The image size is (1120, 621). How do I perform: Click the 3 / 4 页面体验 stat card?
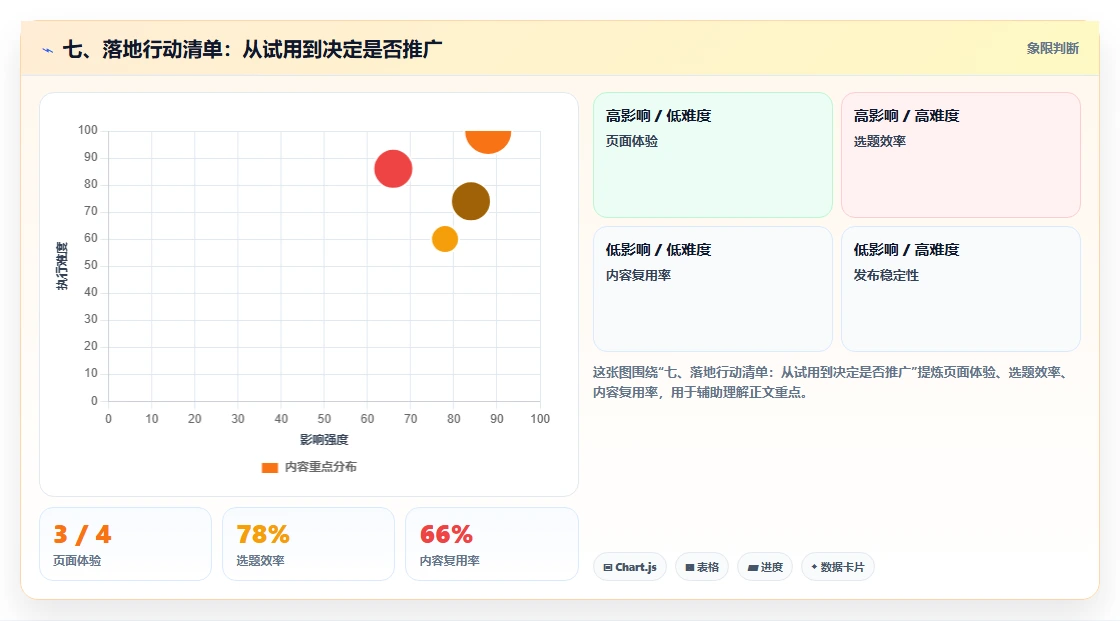pos(126,544)
